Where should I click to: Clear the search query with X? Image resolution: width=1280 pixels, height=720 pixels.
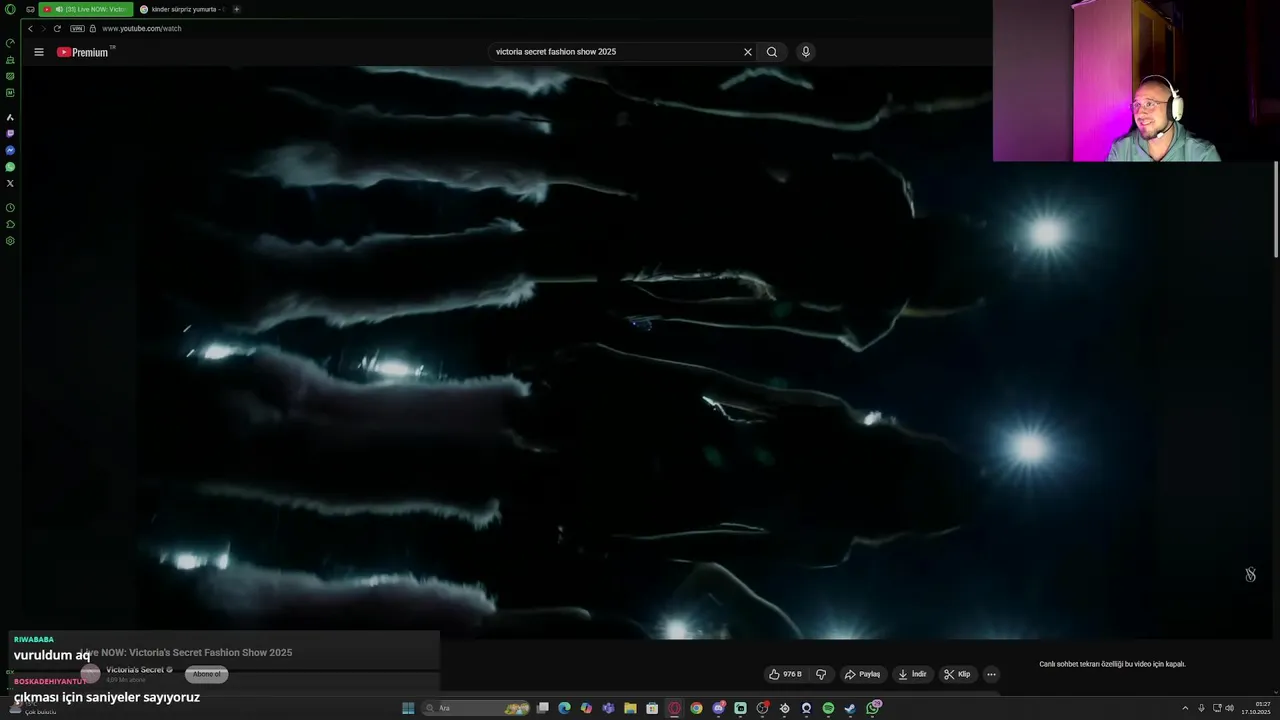click(x=747, y=52)
